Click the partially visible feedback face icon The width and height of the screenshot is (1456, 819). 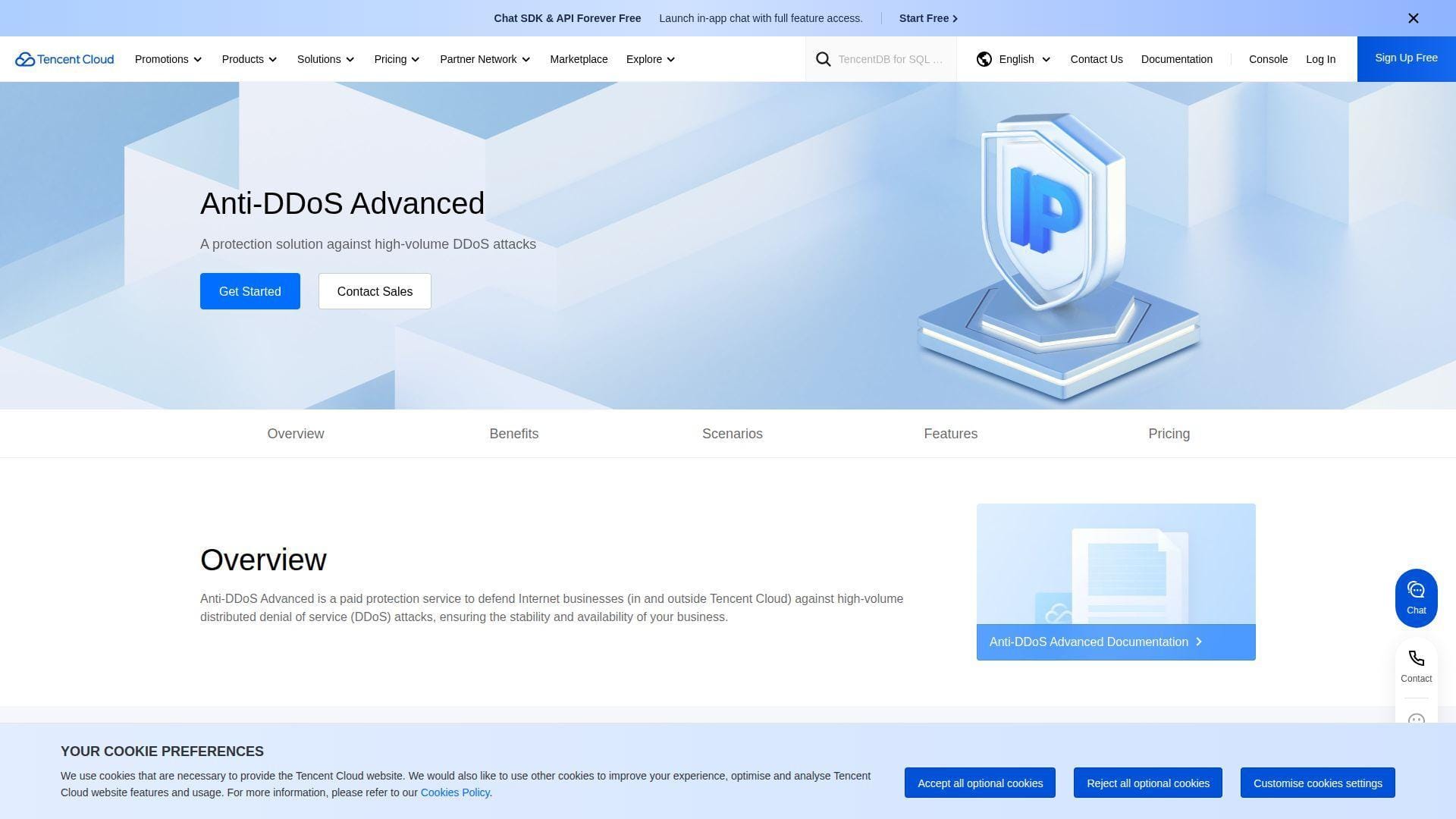[1417, 717]
